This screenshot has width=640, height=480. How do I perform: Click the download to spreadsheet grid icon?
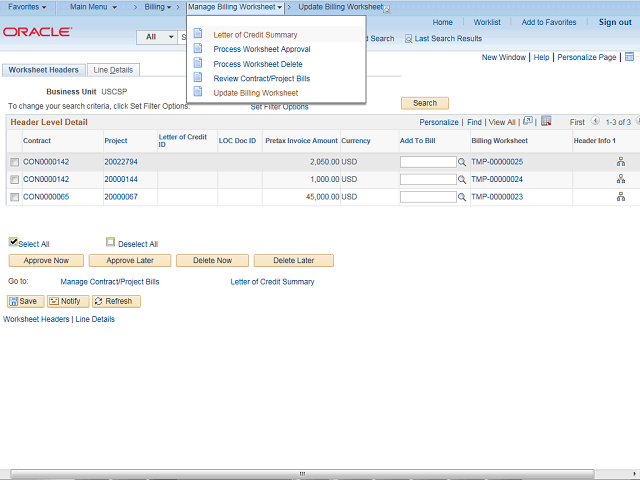[x=546, y=121]
